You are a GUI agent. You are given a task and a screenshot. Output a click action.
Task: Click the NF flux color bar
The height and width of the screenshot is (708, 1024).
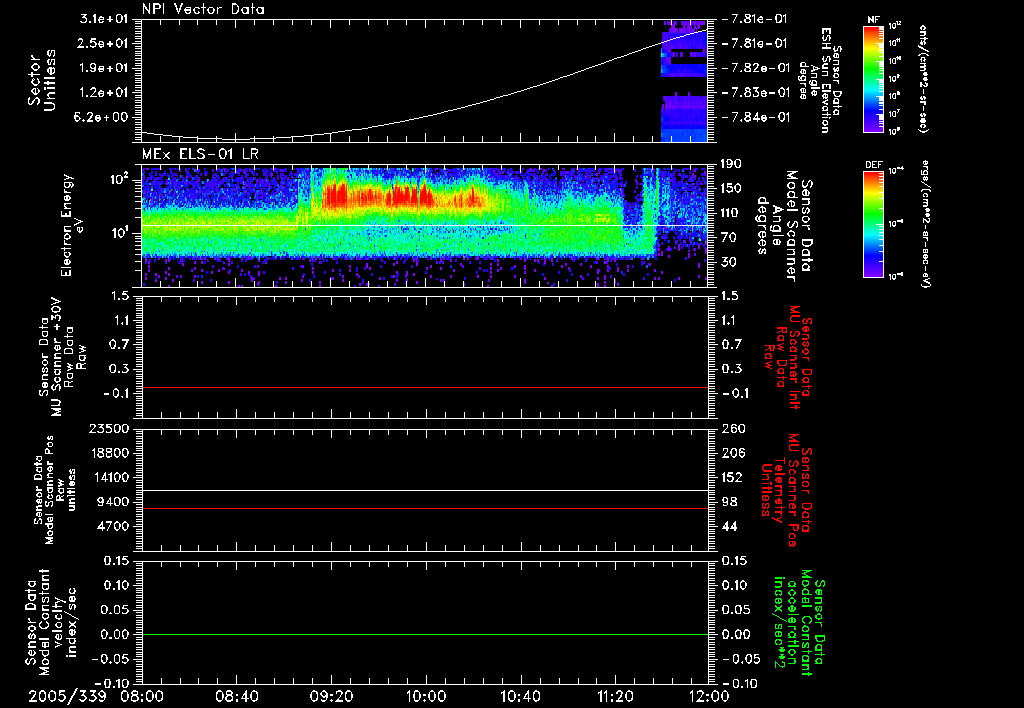tap(874, 79)
